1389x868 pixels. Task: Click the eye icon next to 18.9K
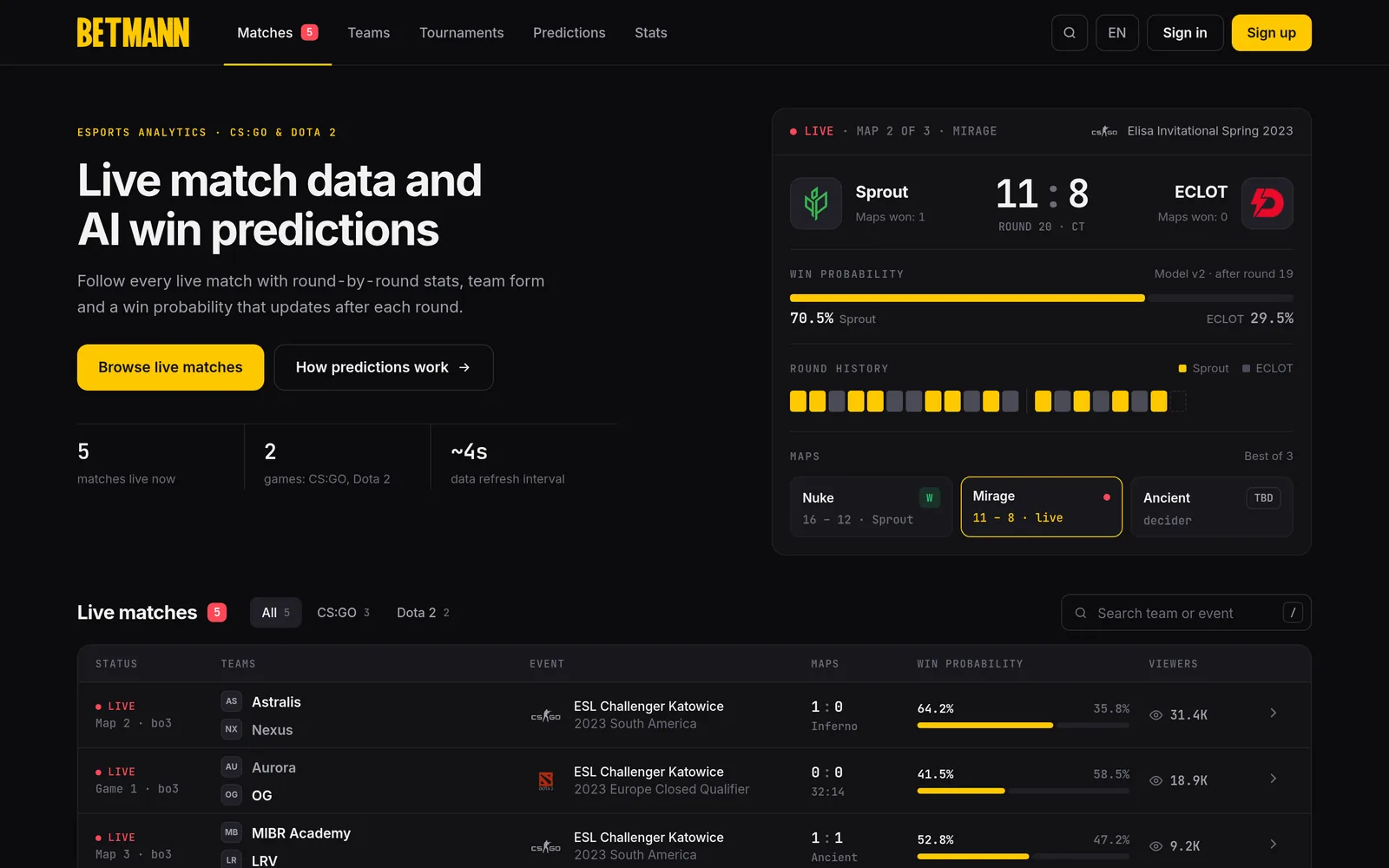[1155, 780]
